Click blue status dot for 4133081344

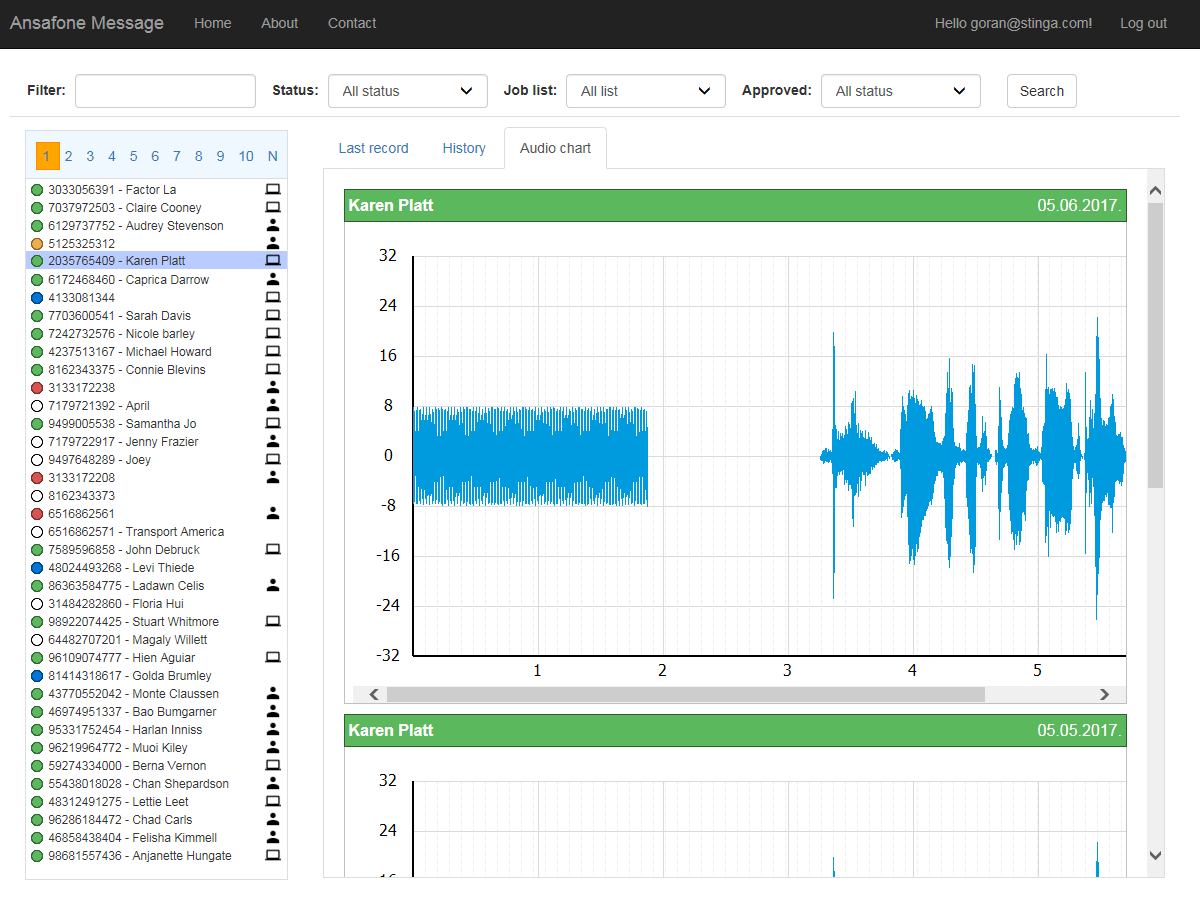pos(37,298)
